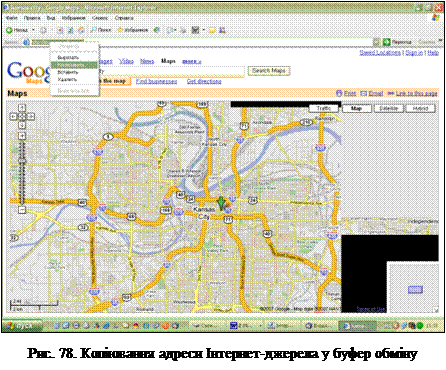Pan map right with arrow control

(31, 116)
